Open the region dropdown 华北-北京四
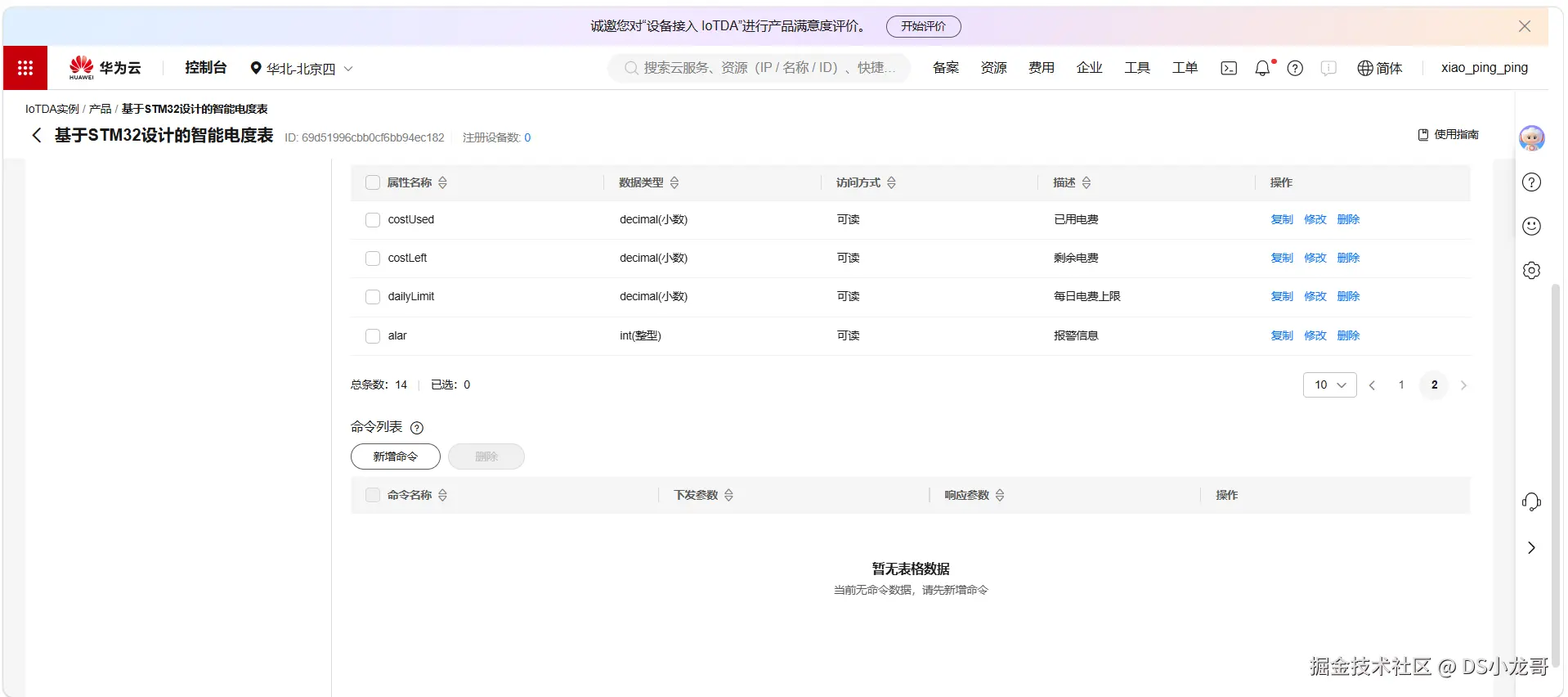1568x697 pixels. coord(302,69)
